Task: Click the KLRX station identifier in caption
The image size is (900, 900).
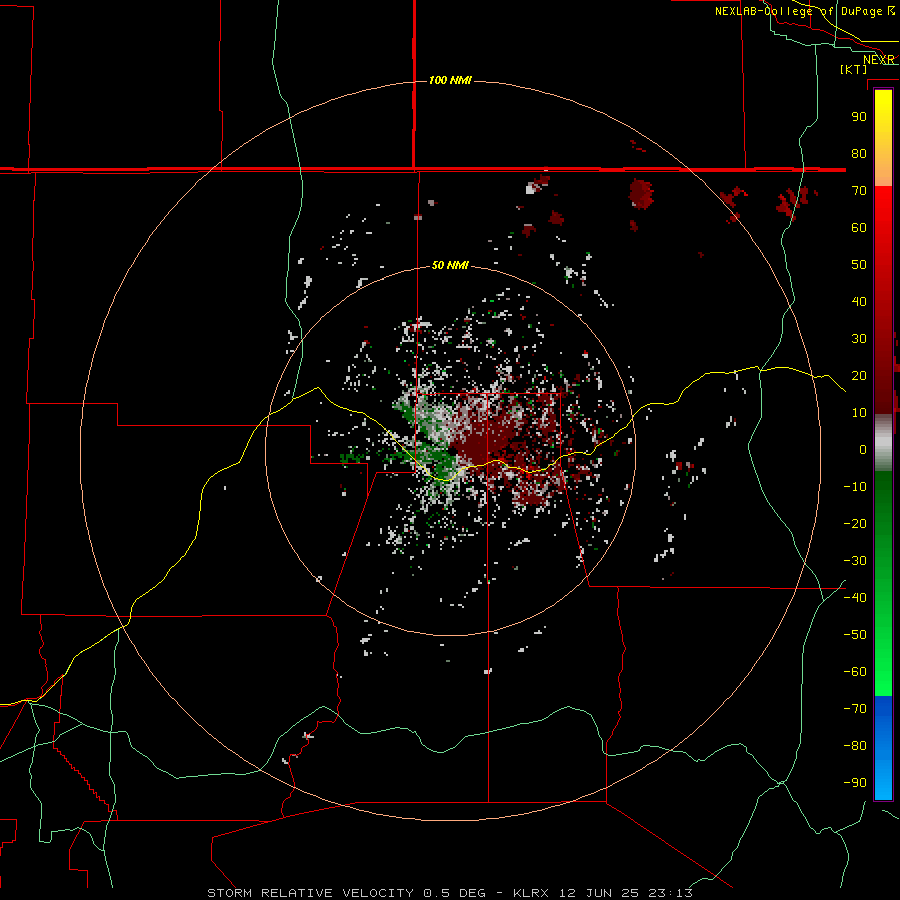Action: [530, 893]
